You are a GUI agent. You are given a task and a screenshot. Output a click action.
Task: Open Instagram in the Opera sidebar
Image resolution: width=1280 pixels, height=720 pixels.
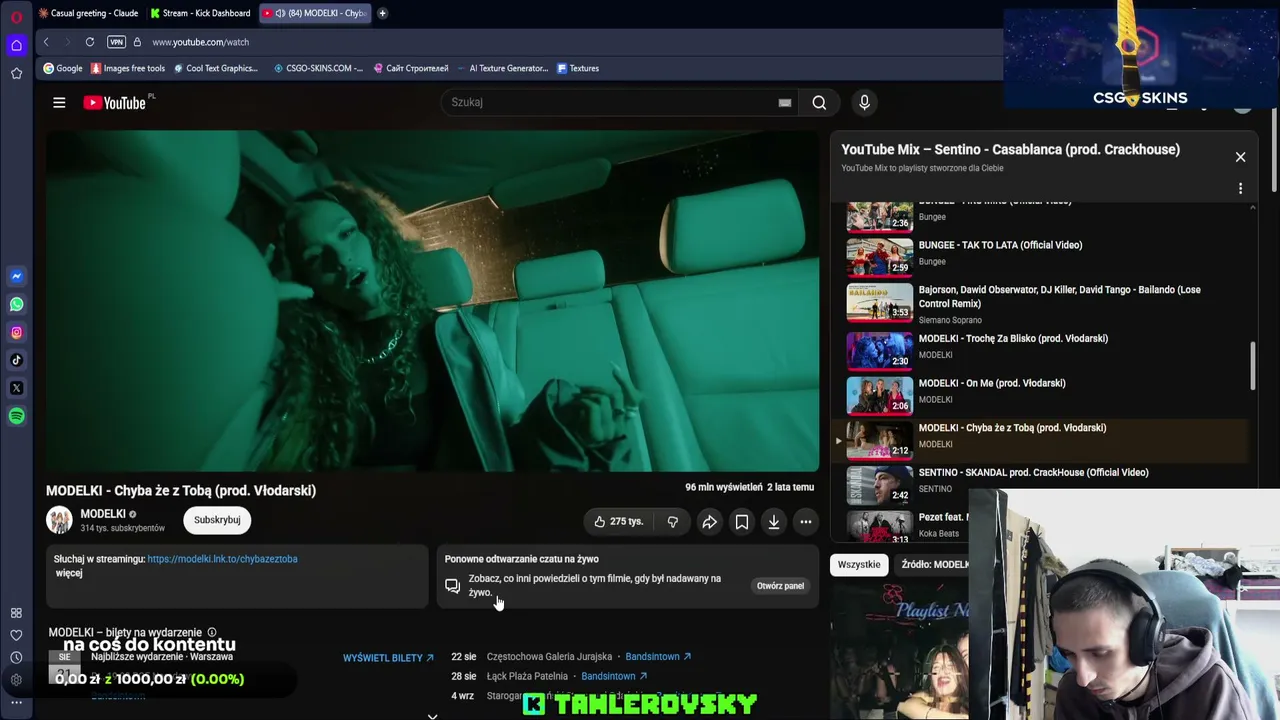16,332
